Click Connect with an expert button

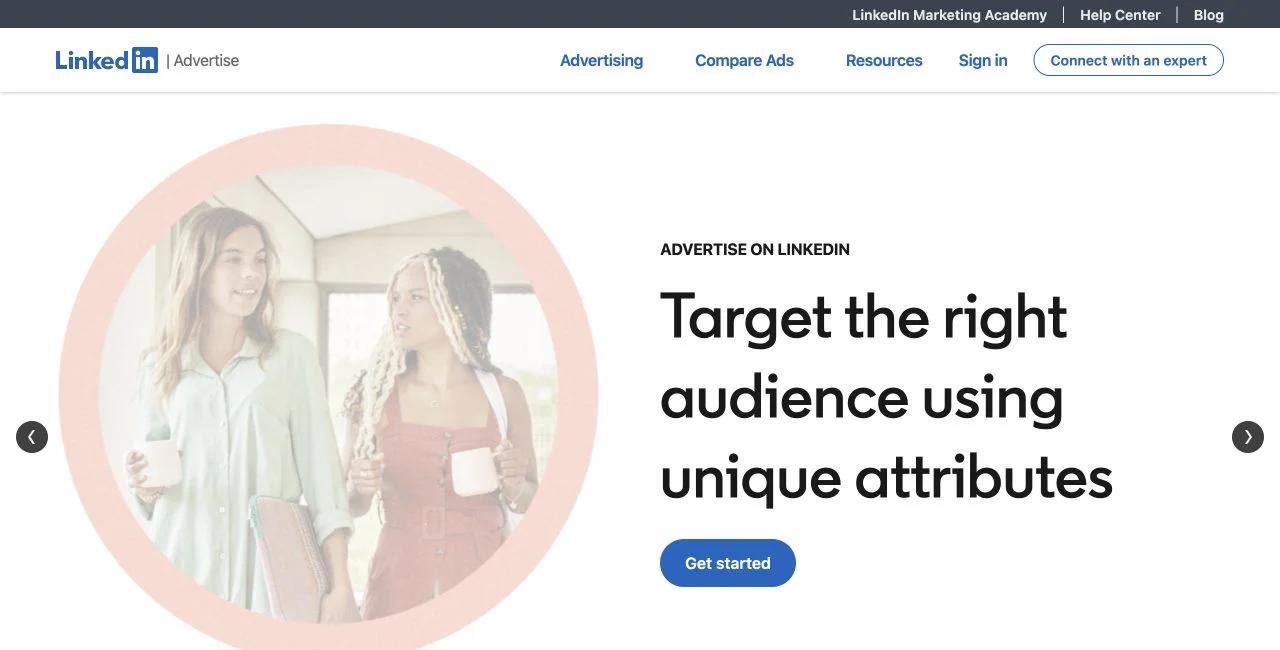tap(1128, 60)
